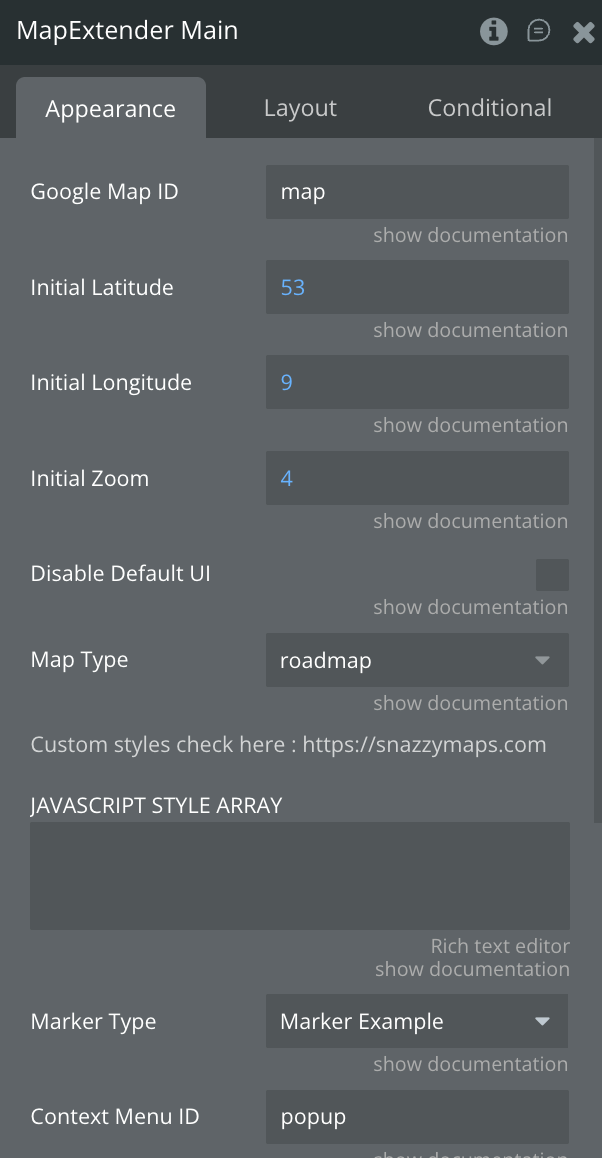
Task: Open the Conditional tab
Action: pos(489,108)
